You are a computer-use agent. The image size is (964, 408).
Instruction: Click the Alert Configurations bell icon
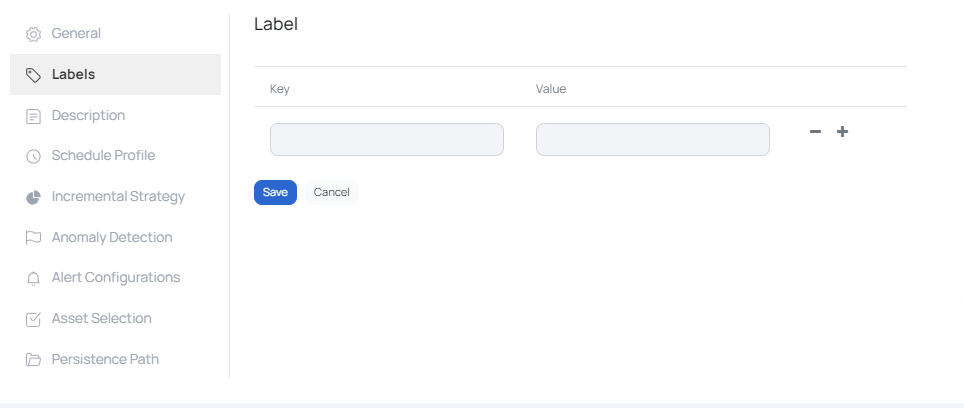pos(33,278)
